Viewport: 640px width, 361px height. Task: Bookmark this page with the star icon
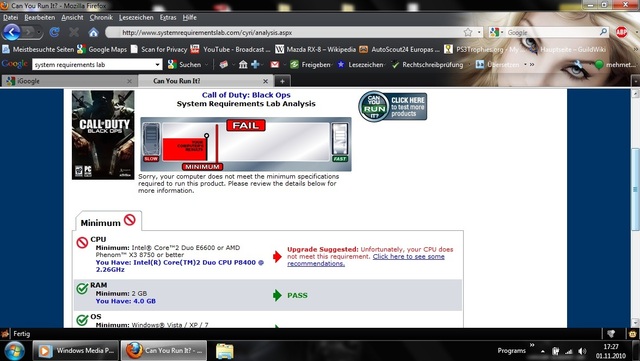coord(468,32)
